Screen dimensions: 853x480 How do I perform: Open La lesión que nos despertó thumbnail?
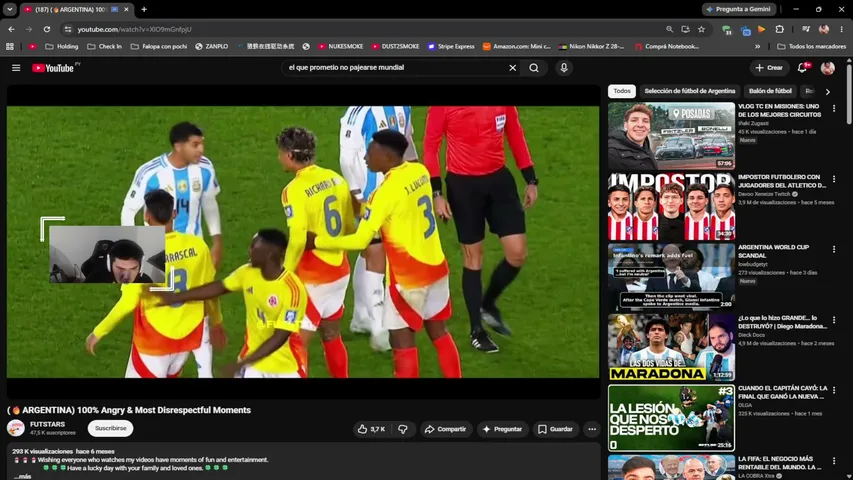point(671,418)
